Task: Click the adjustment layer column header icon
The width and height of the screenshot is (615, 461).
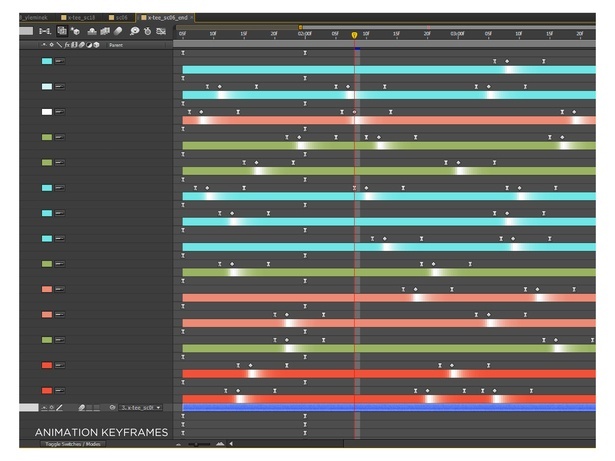Action: point(88,45)
